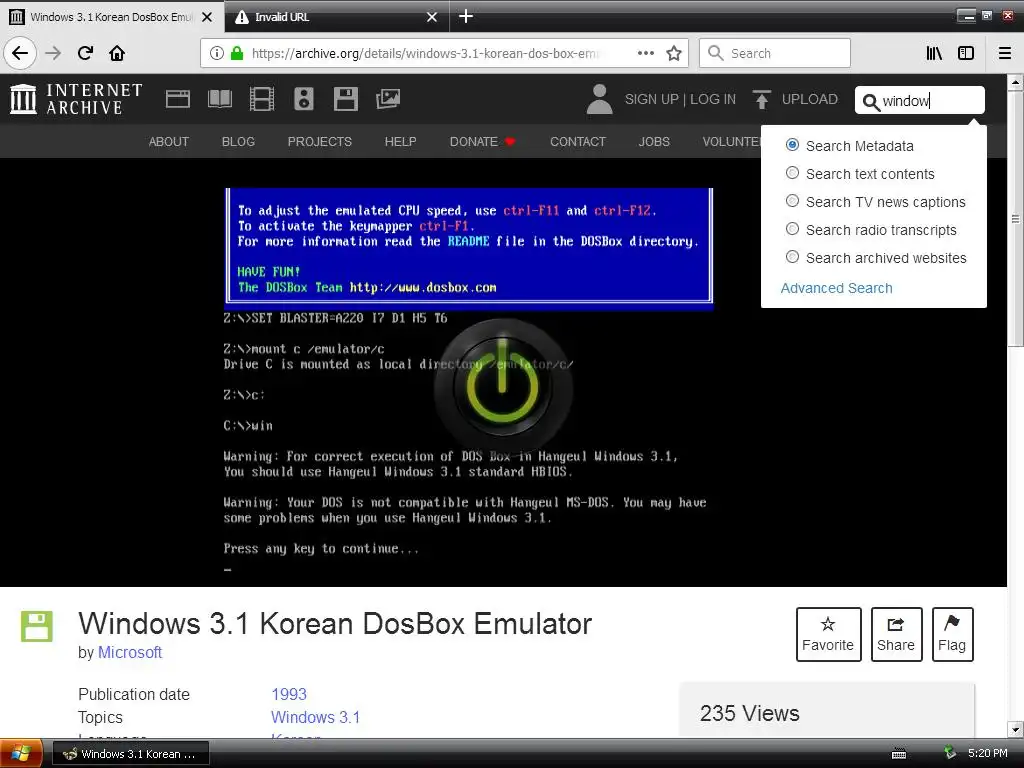This screenshot has height=768, width=1024.
Task: Click the scrollbar up arrow
Action: pyautogui.click(x=1015, y=82)
